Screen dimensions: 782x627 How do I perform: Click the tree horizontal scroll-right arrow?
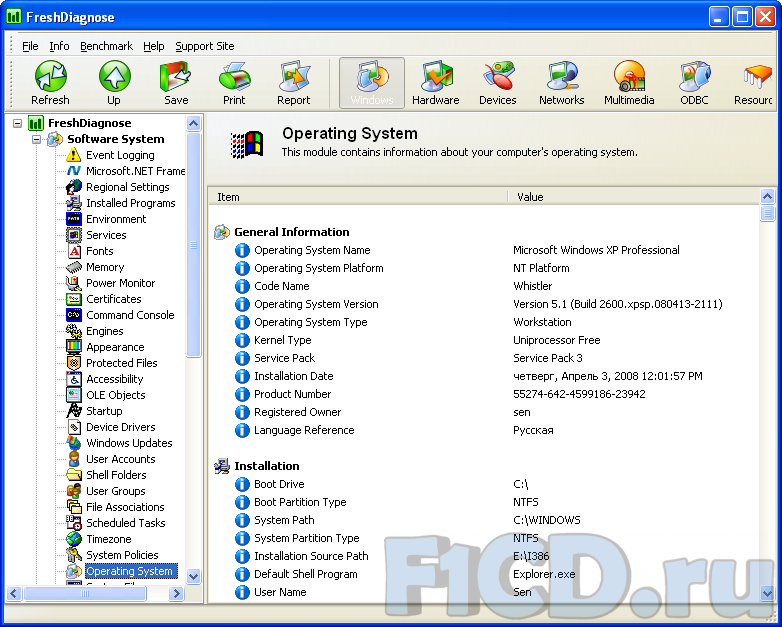pyautogui.click(x=176, y=594)
